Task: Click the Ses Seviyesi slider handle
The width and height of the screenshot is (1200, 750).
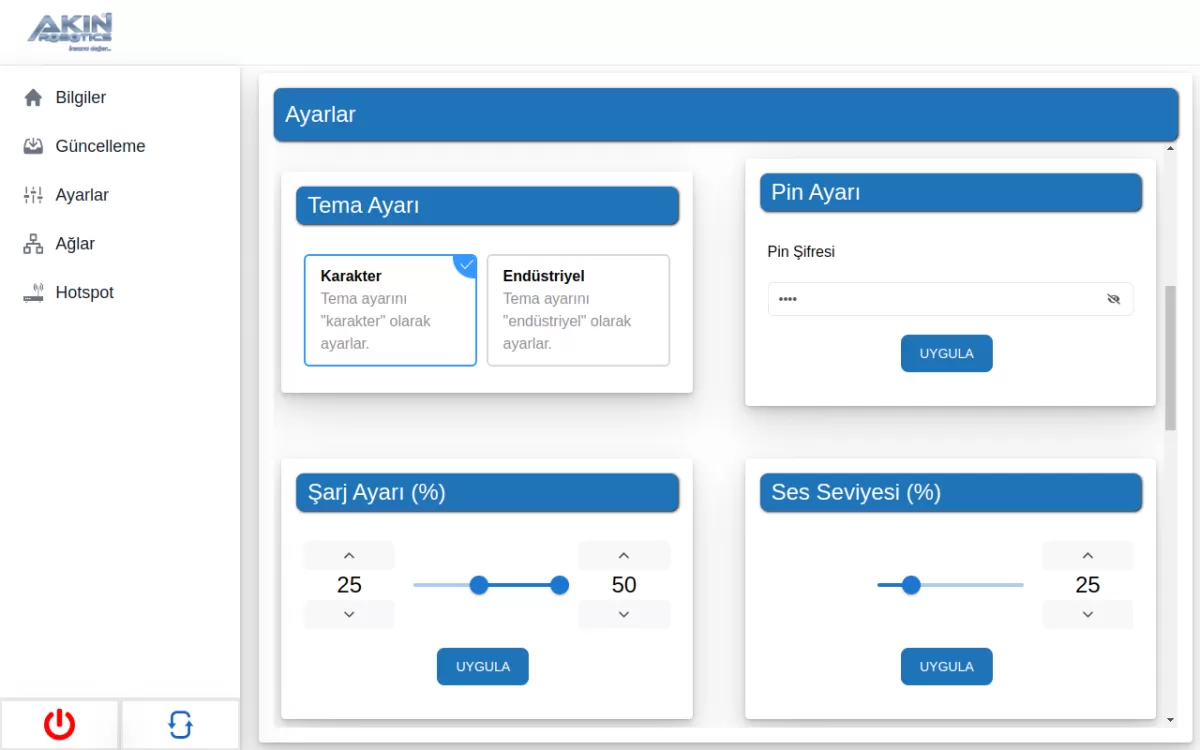Action: click(911, 585)
